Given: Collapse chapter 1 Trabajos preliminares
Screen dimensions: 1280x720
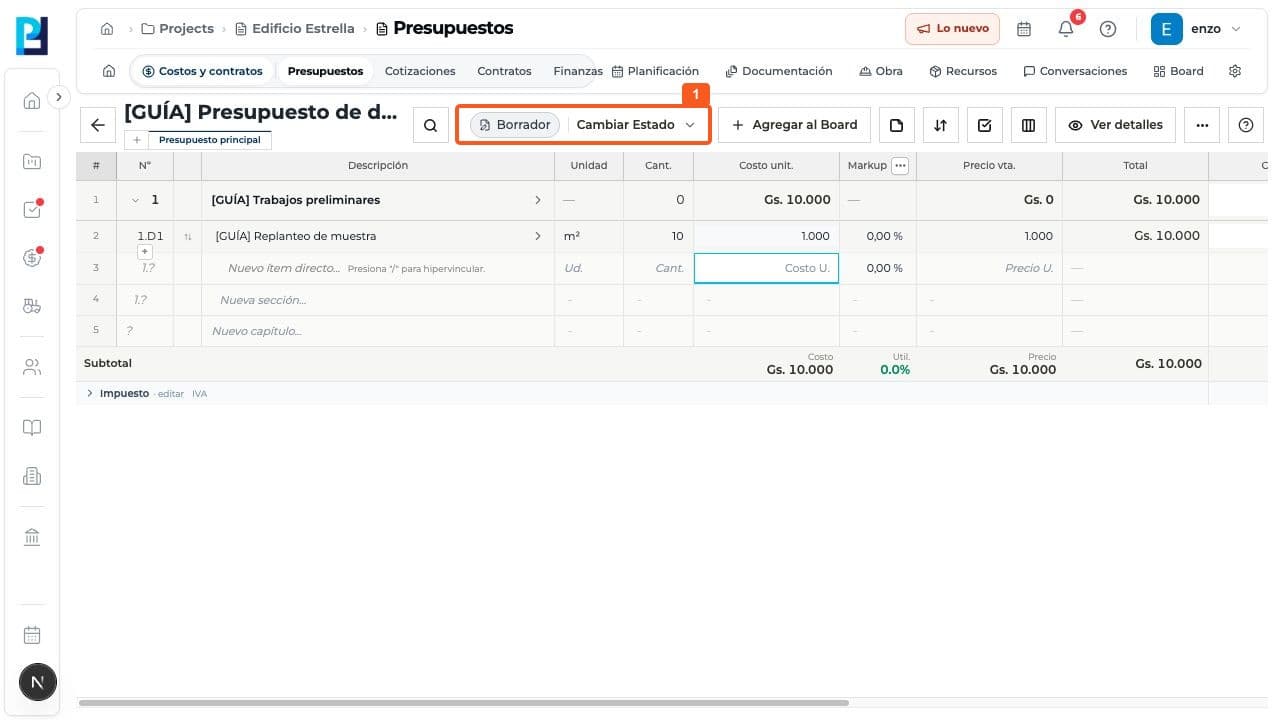Looking at the screenshot, I should pyautogui.click(x=135, y=200).
